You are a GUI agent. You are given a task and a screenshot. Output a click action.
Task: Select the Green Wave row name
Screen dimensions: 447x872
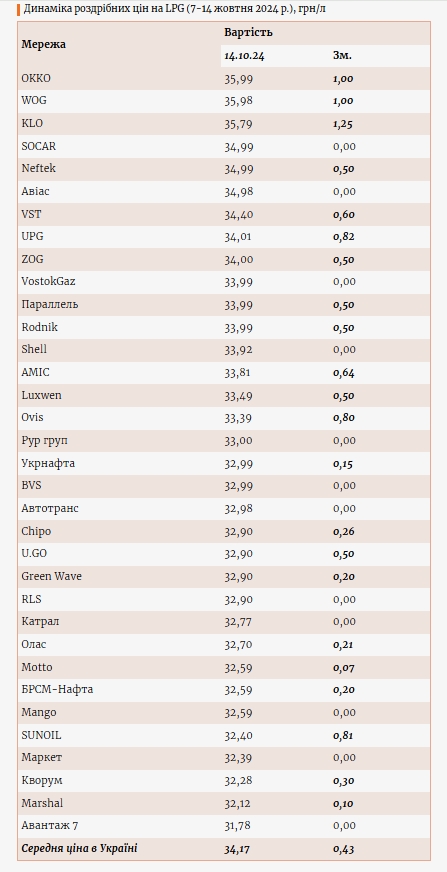[x=52, y=576]
